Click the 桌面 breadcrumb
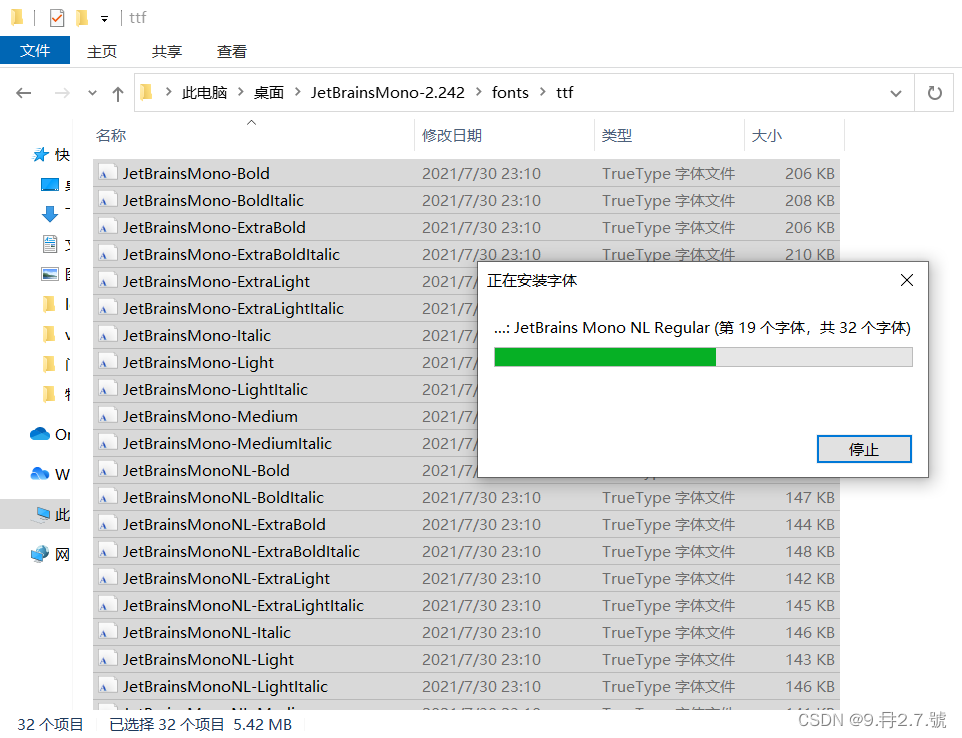The width and height of the screenshot is (962, 738). click(x=269, y=93)
